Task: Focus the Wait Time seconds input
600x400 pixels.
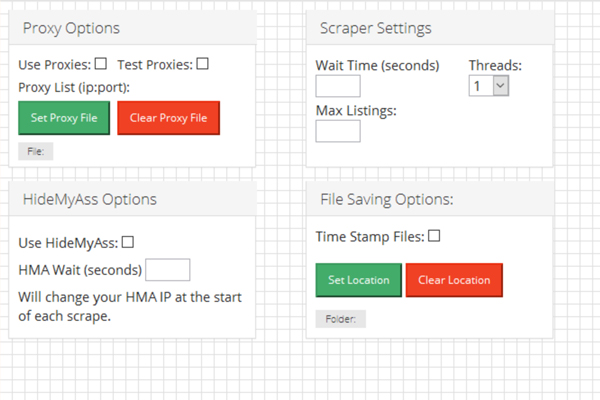Action: [338, 86]
